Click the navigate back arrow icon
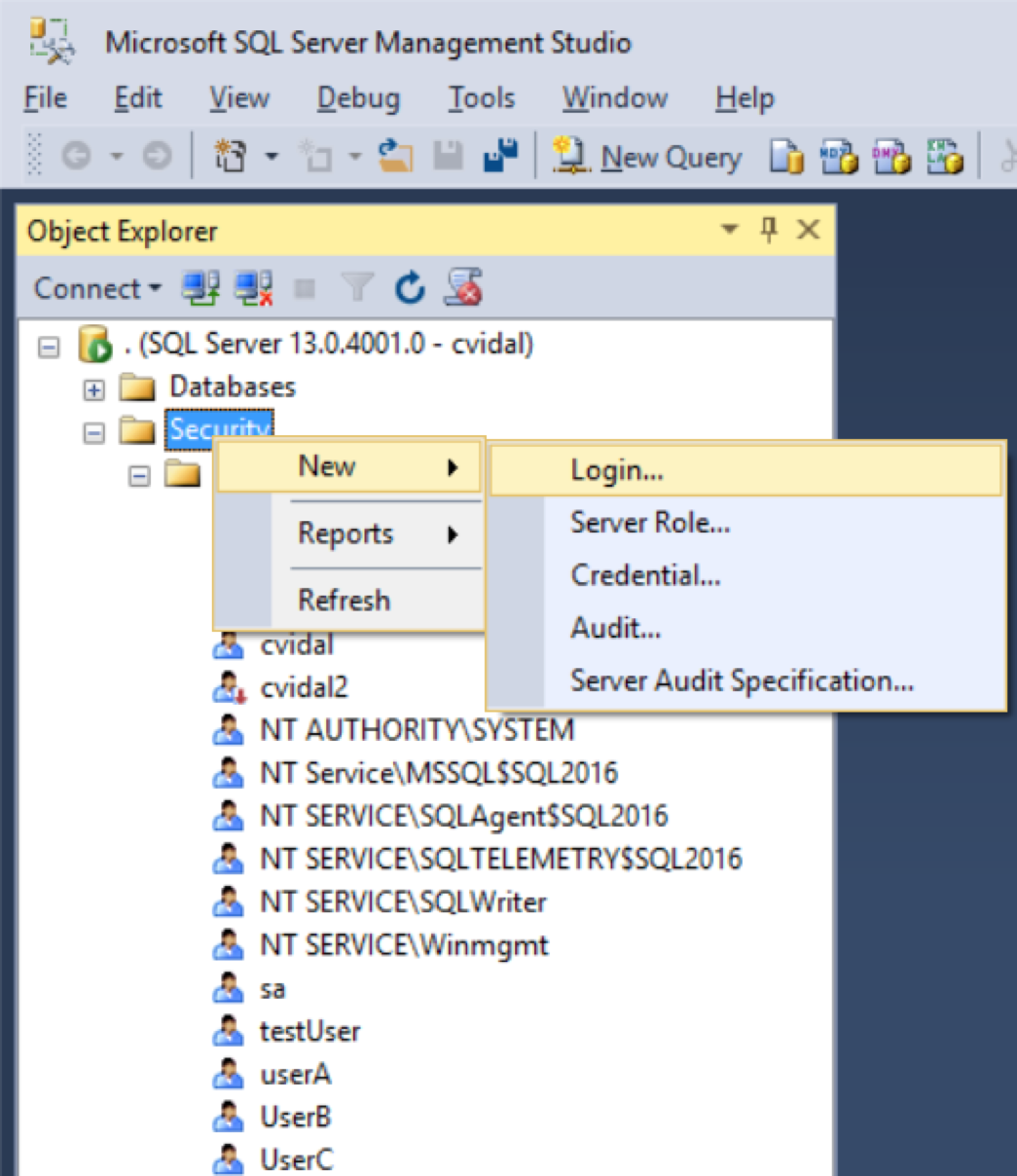Screen dimensions: 1017x1176 point(77,156)
